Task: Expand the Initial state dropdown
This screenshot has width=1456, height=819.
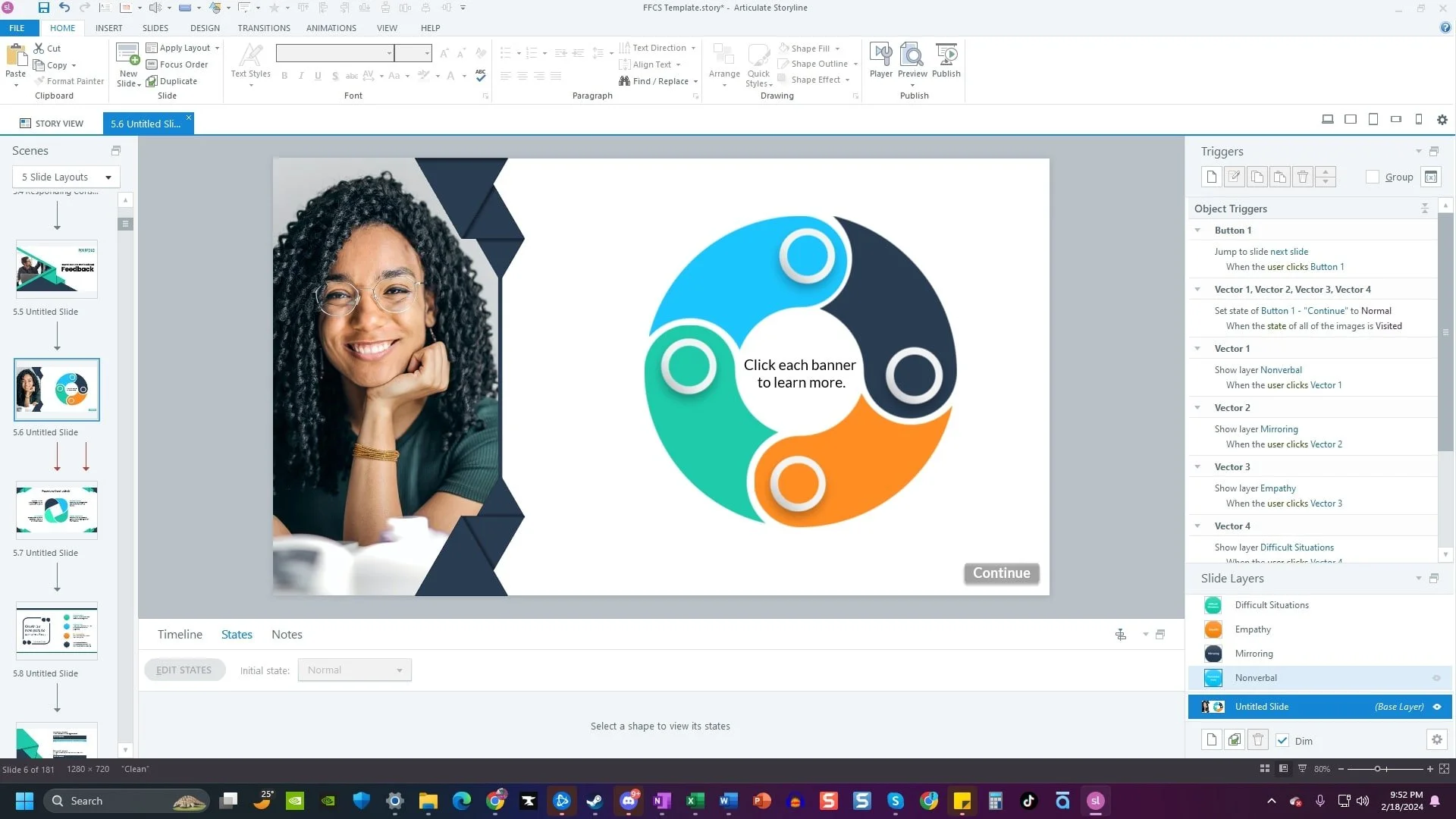Action: 354,670
